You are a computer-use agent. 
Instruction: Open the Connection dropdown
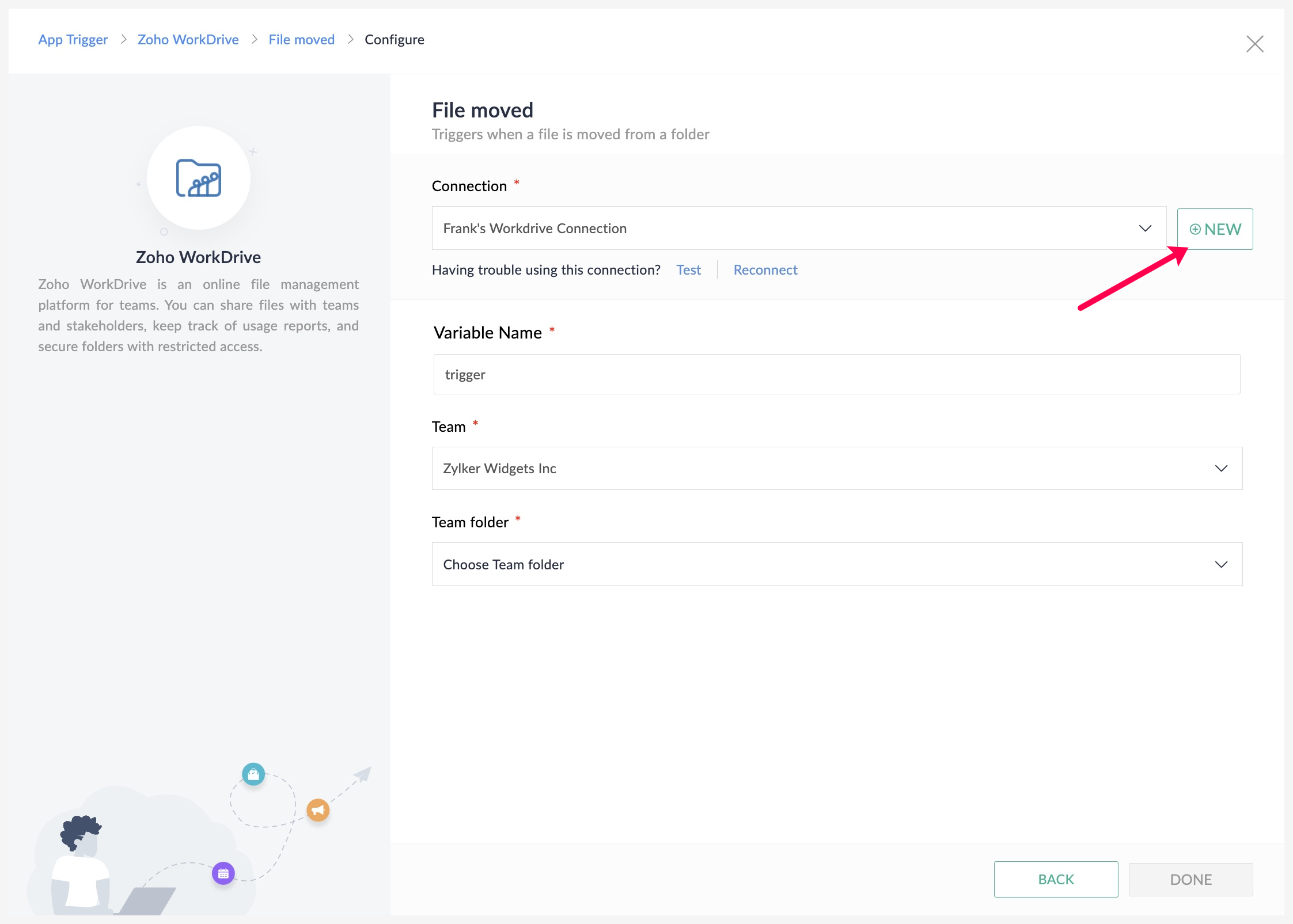tap(799, 228)
